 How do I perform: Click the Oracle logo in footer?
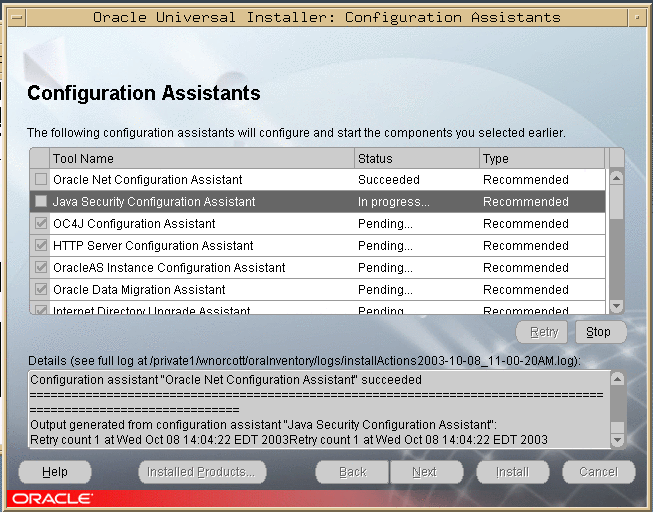52,499
